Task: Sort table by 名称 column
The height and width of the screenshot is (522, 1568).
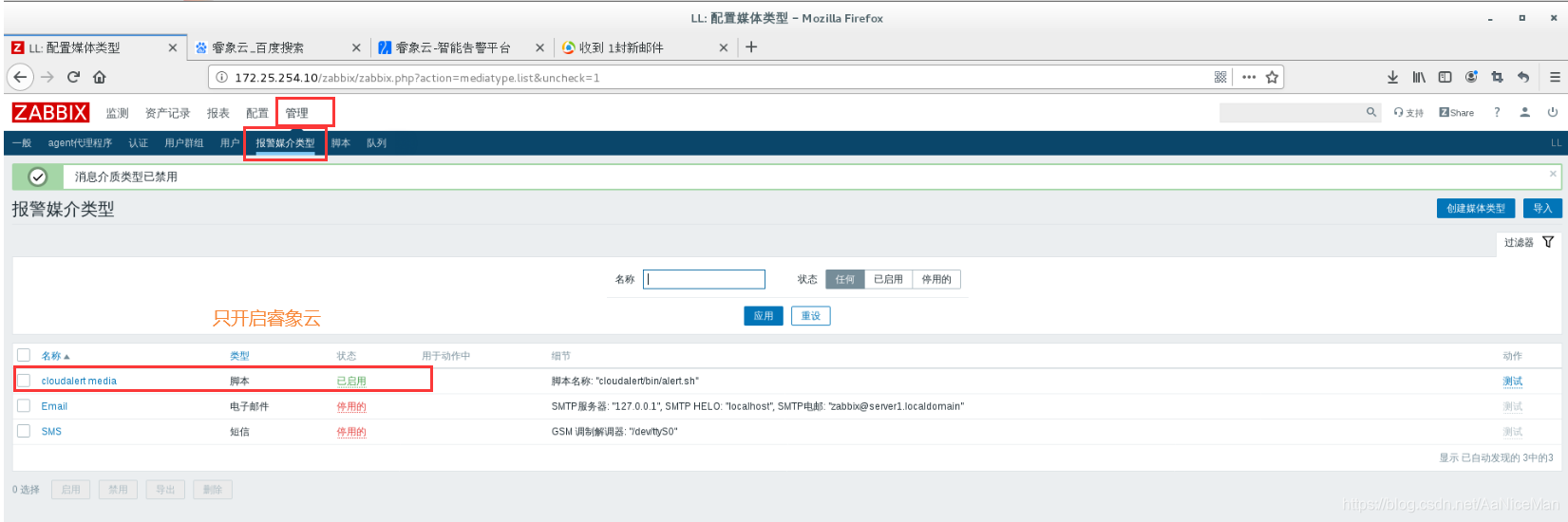Action: (x=55, y=356)
